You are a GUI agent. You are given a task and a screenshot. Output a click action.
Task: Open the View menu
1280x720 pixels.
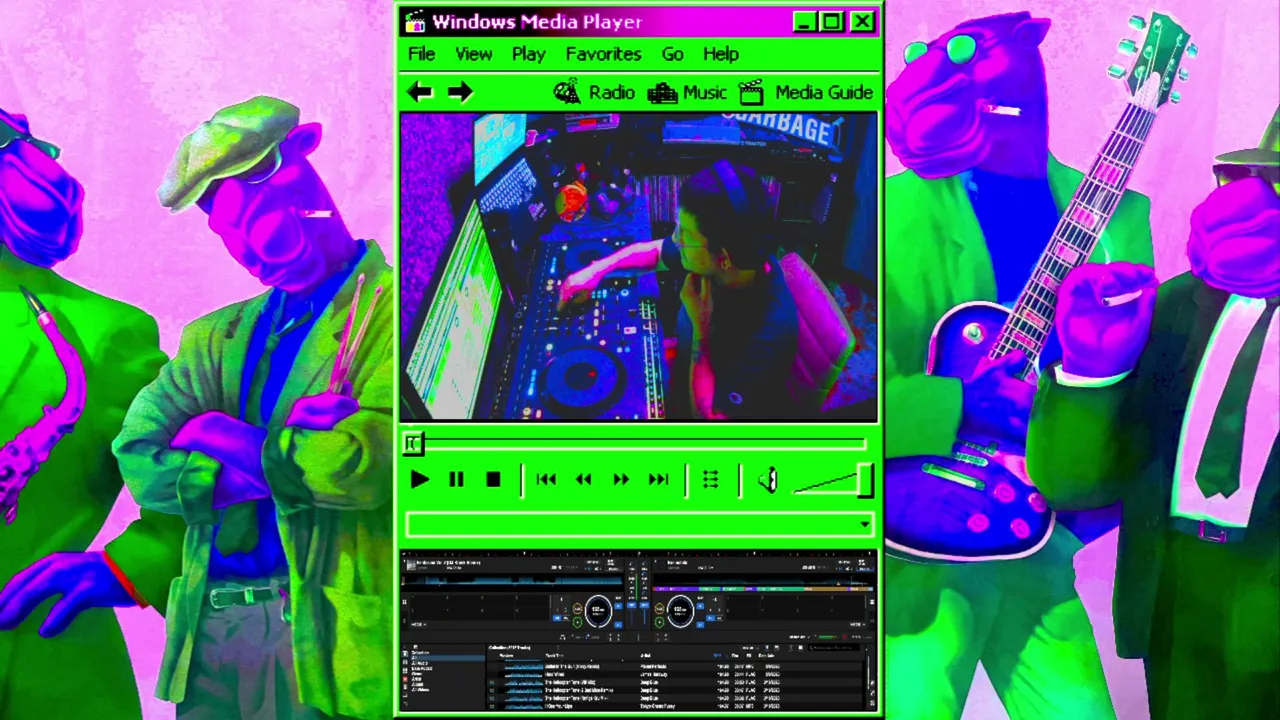474,54
